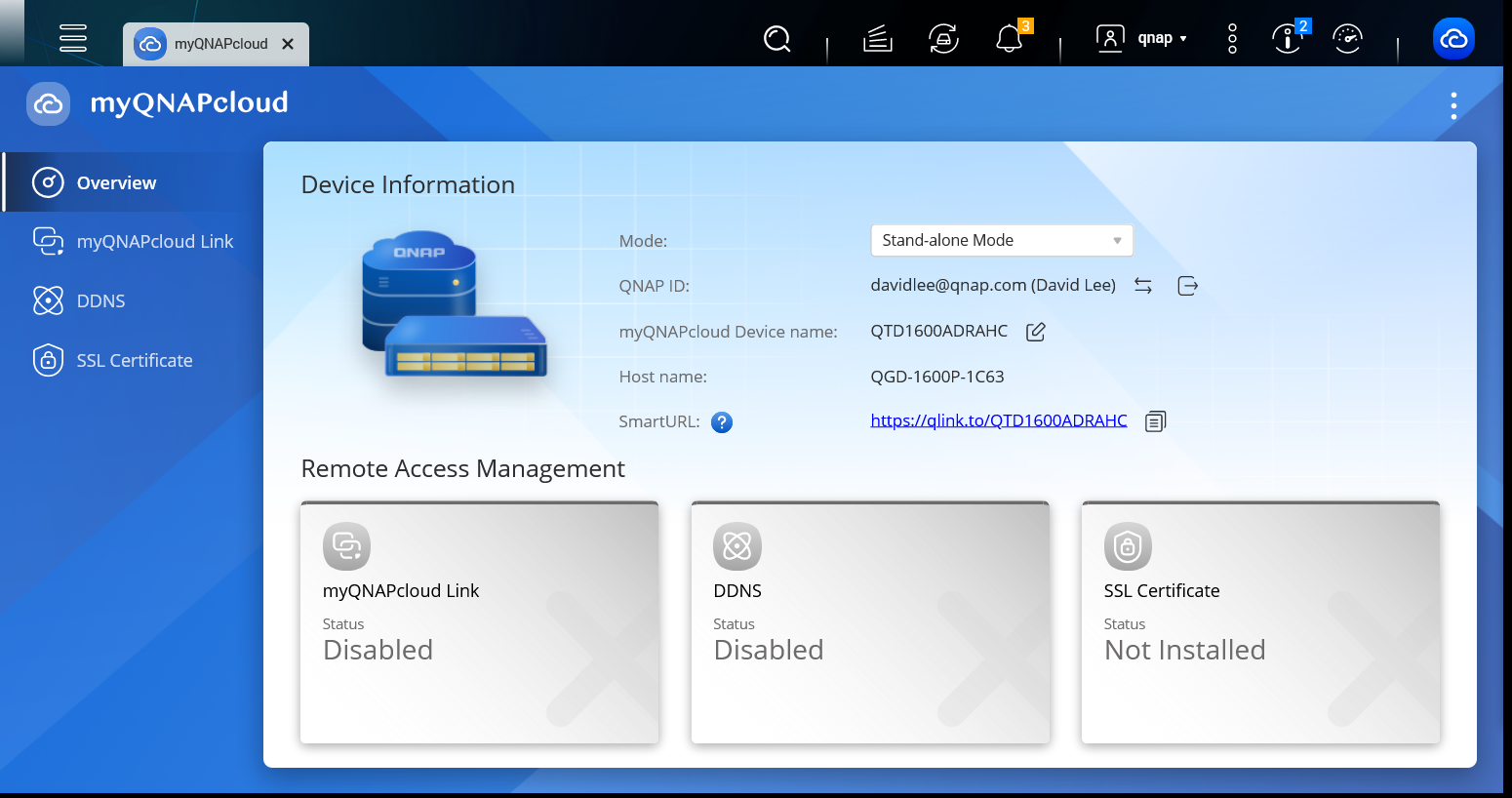Image resolution: width=1512 pixels, height=798 pixels.
Task: Open the myQNAPcloud Link status card
Action: (x=480, y=622)
